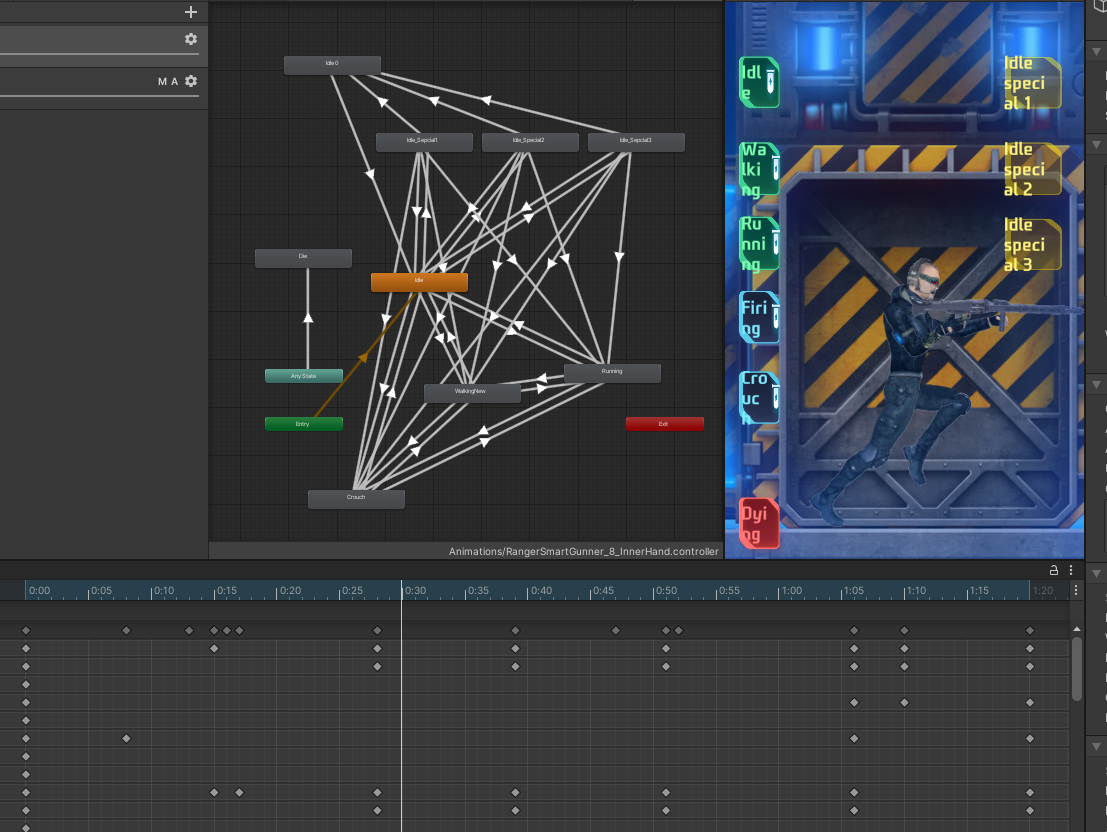Click the plus icon to add a layer
The height and width of the screenshot is (832, 1107).
click(191, 12)
